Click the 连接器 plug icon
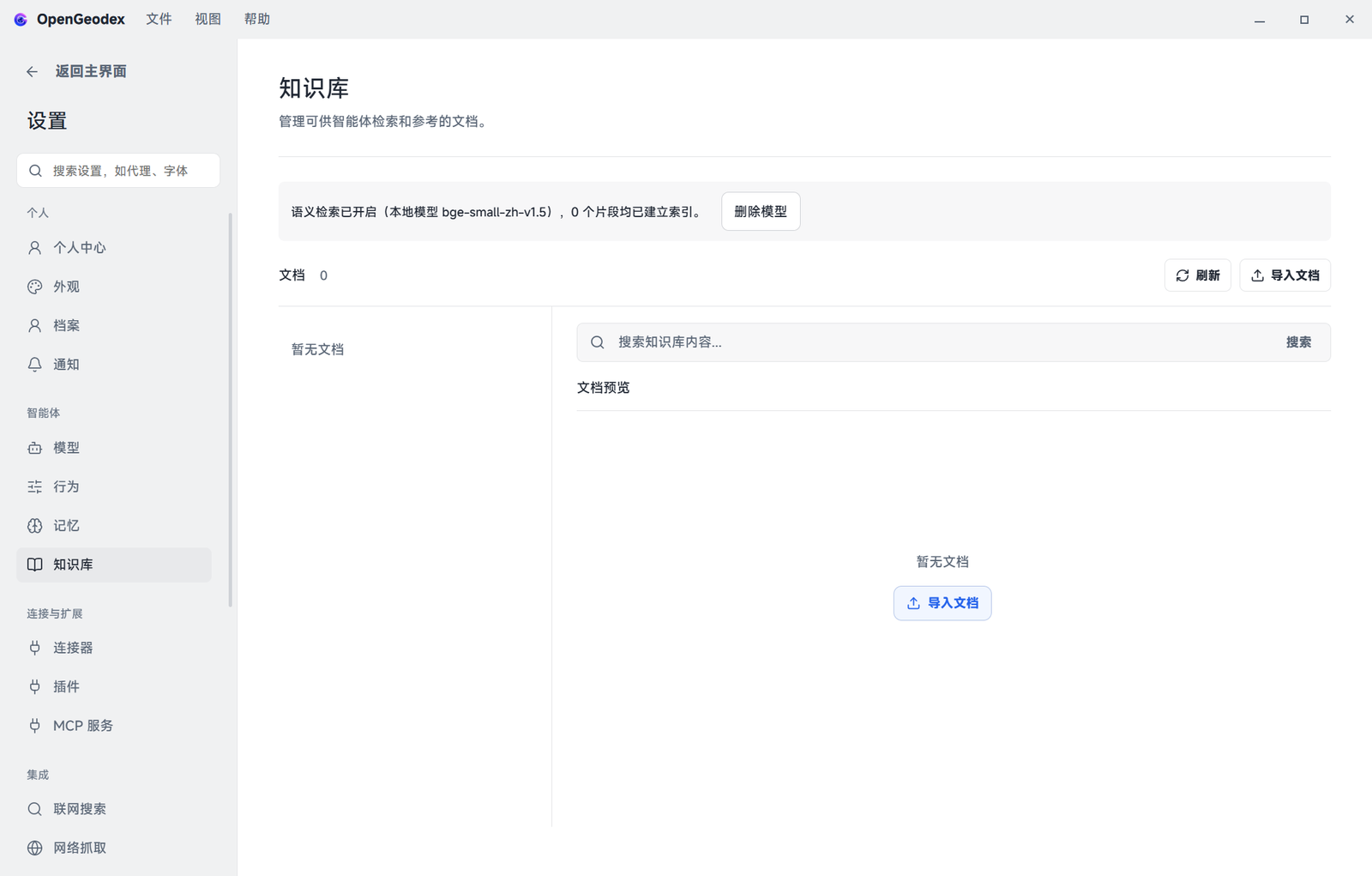 coord(34,648)
